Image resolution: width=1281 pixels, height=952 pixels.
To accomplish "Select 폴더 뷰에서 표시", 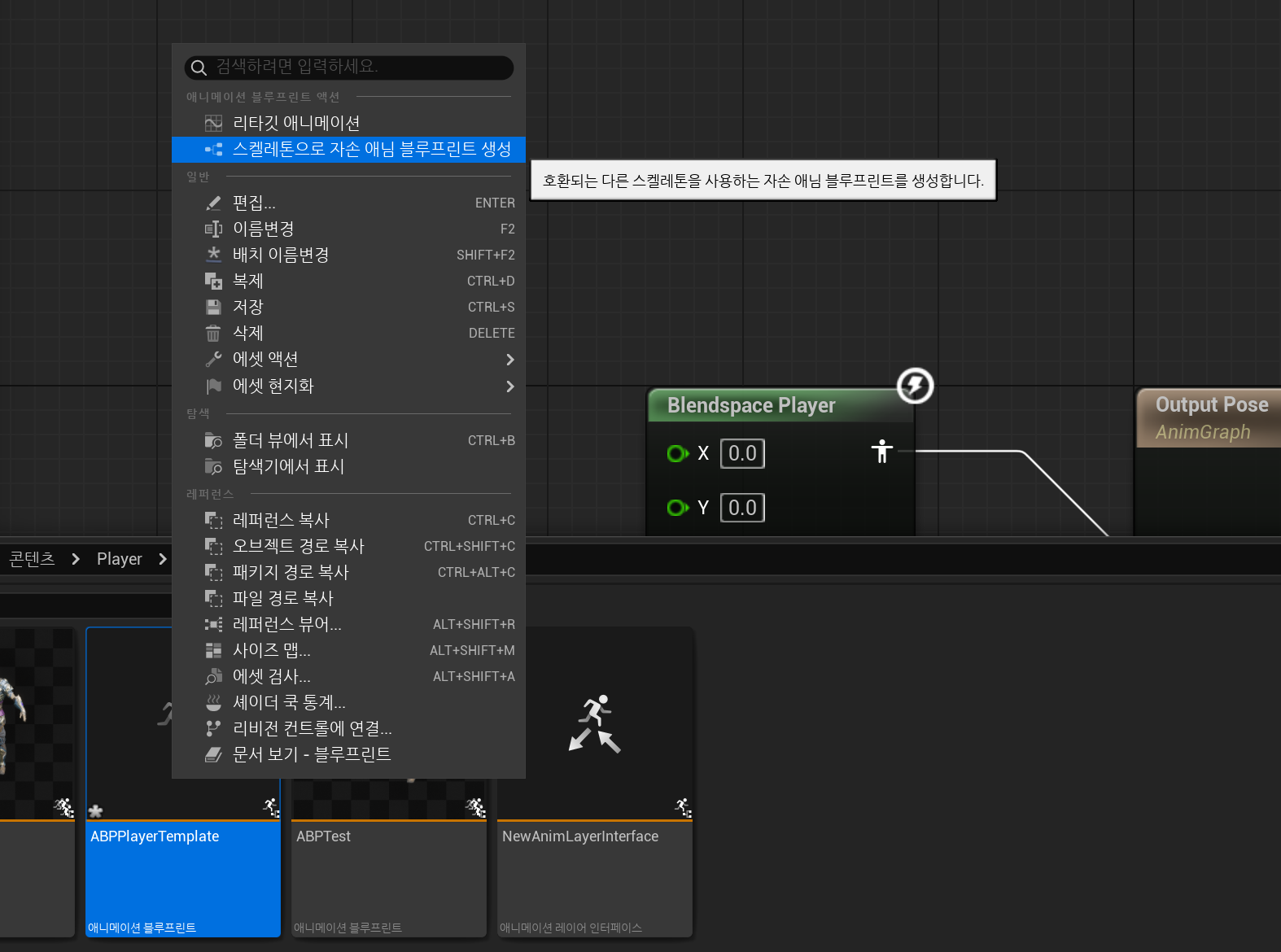I will [348, 440].
